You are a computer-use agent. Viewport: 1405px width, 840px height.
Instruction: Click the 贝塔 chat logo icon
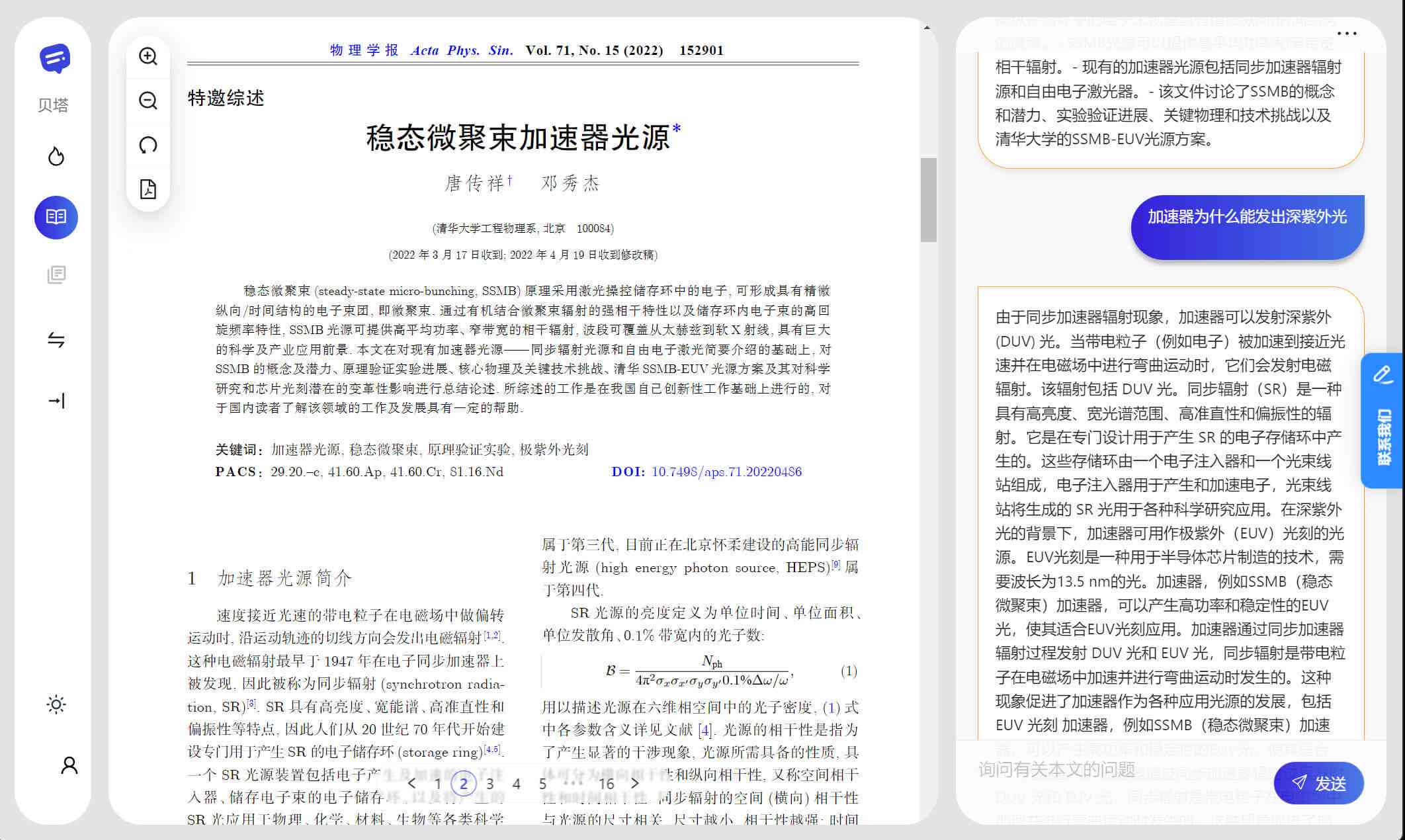coord(56,58)
